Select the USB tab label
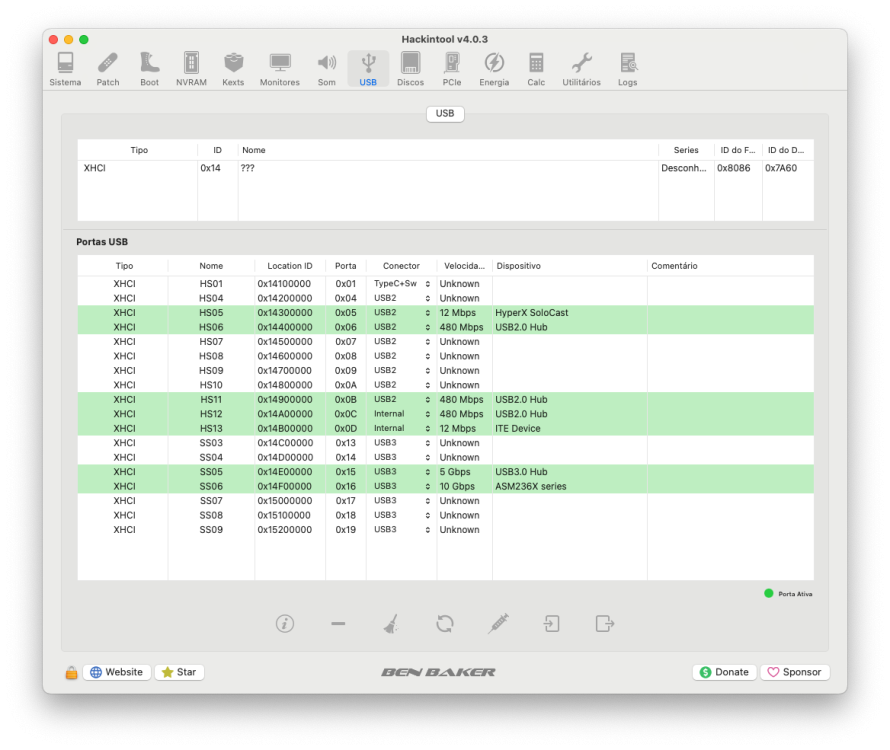The width and height of the screenshot is (890, 750). tap(445, 114)
